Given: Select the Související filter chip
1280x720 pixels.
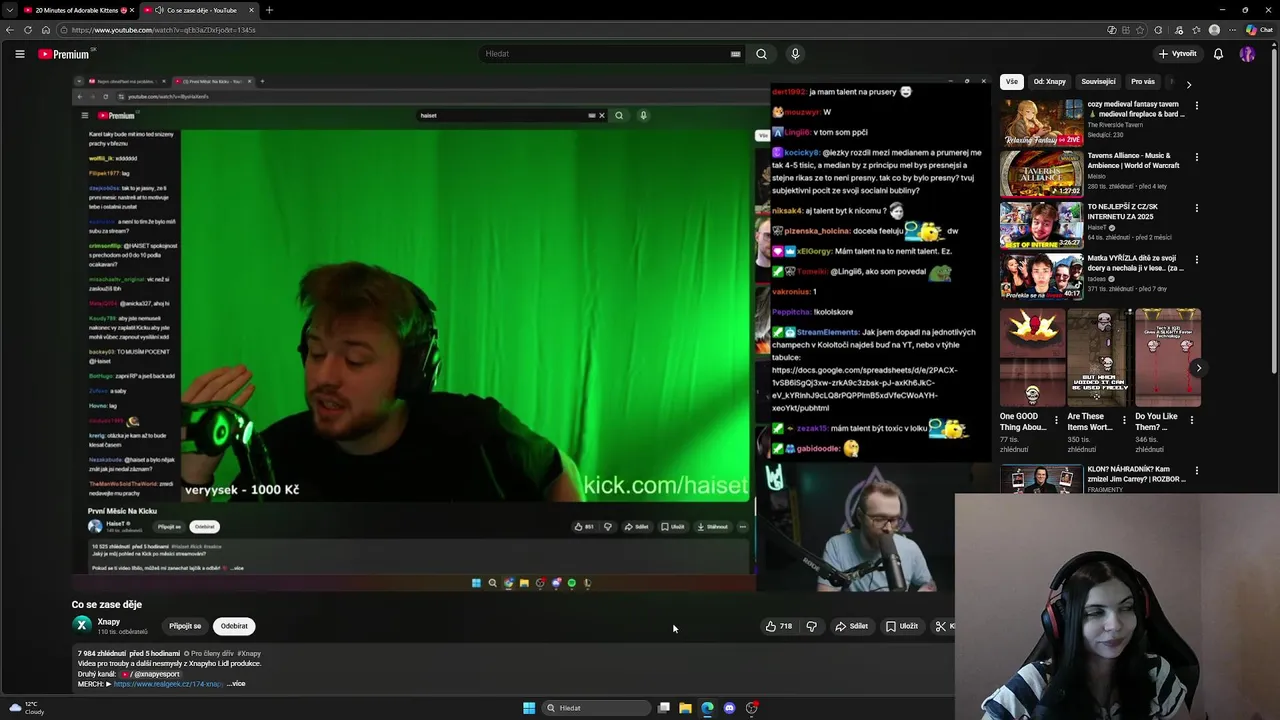Looking at the screenshot, I should pyautogui.click(x=1098, y=82).
